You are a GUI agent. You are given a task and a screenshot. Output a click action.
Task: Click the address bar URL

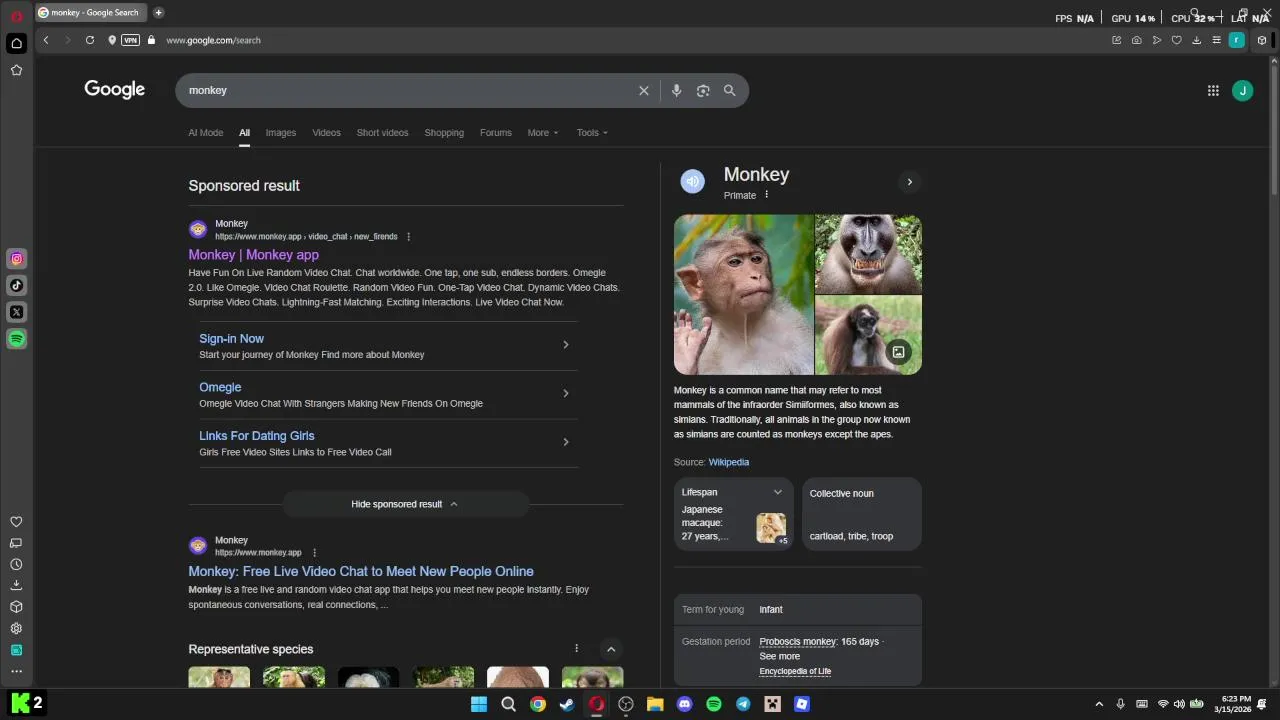(213, 40)
